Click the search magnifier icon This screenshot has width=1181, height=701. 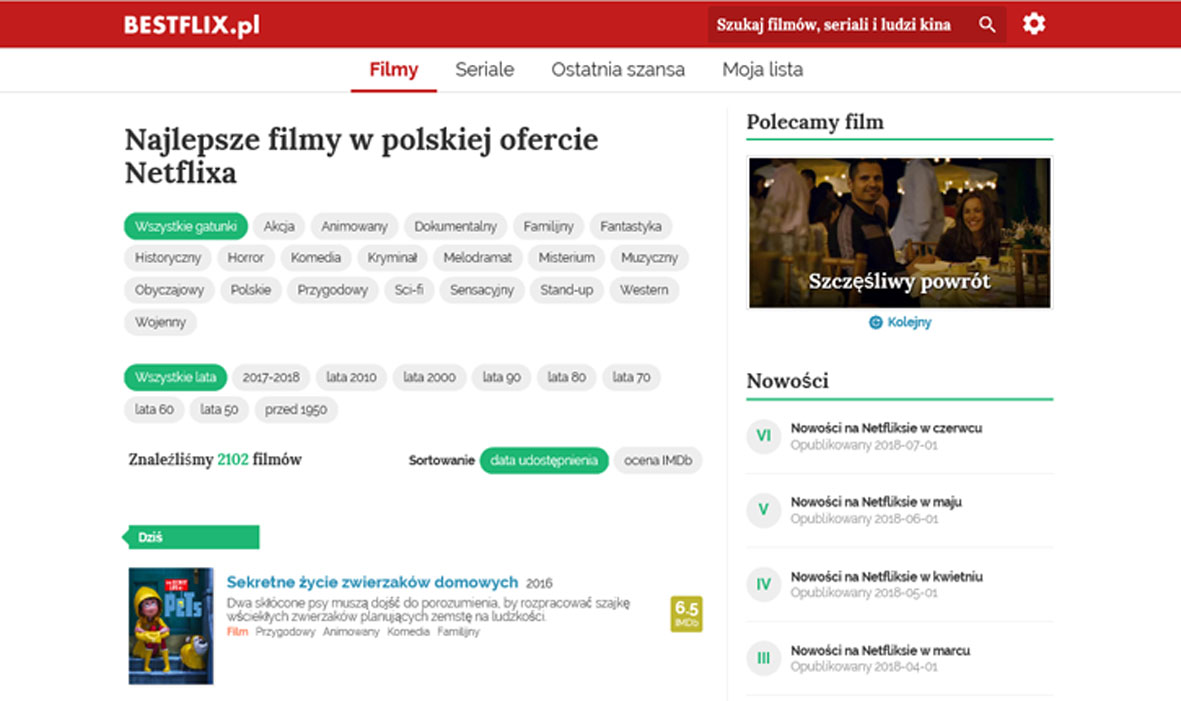pyautogui.click(x=987, y=25)
